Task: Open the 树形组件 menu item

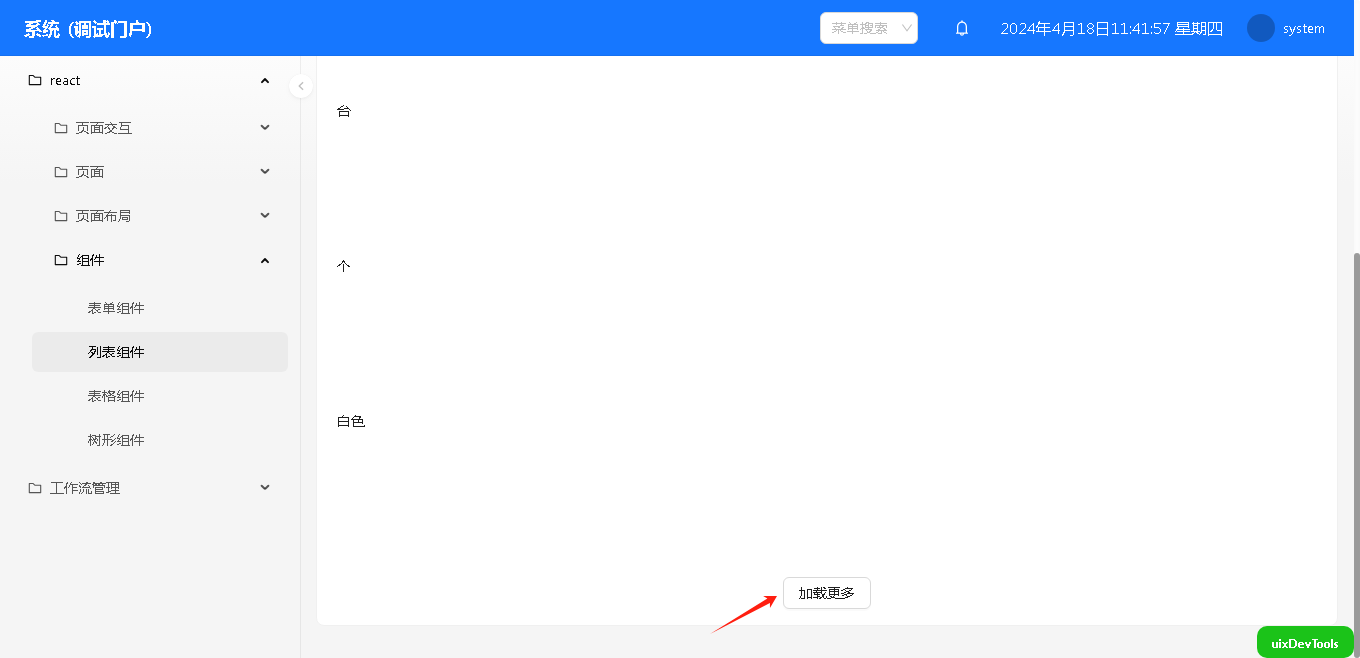Action: tap(160, 440)
